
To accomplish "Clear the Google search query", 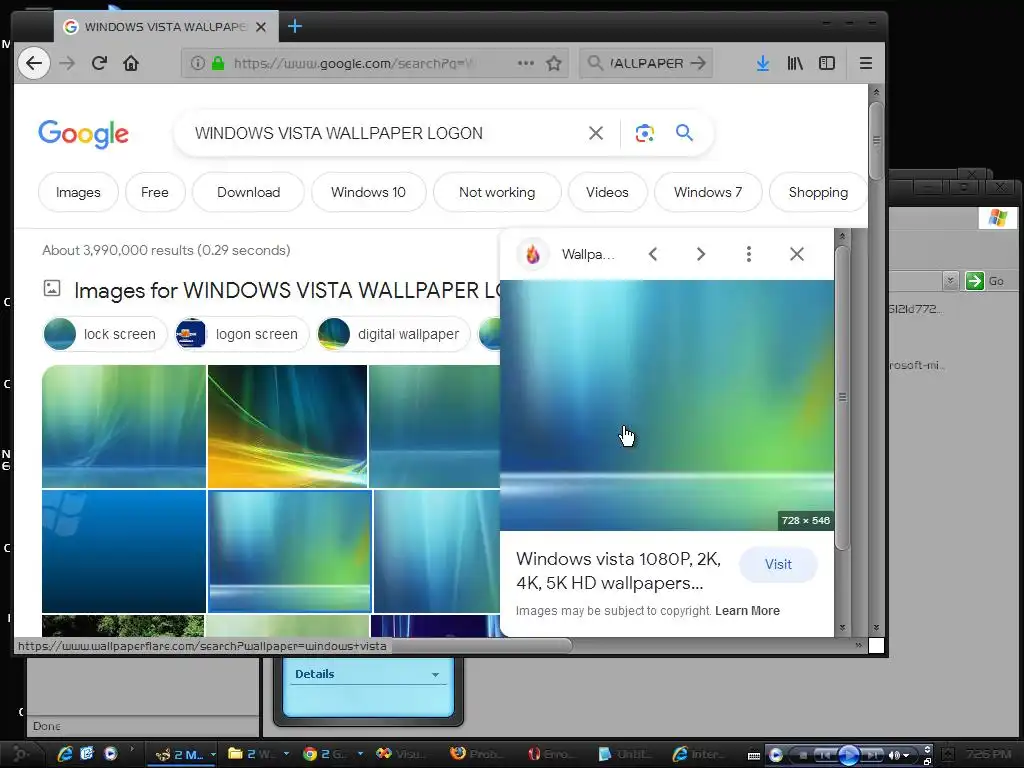I will [596, 133].
